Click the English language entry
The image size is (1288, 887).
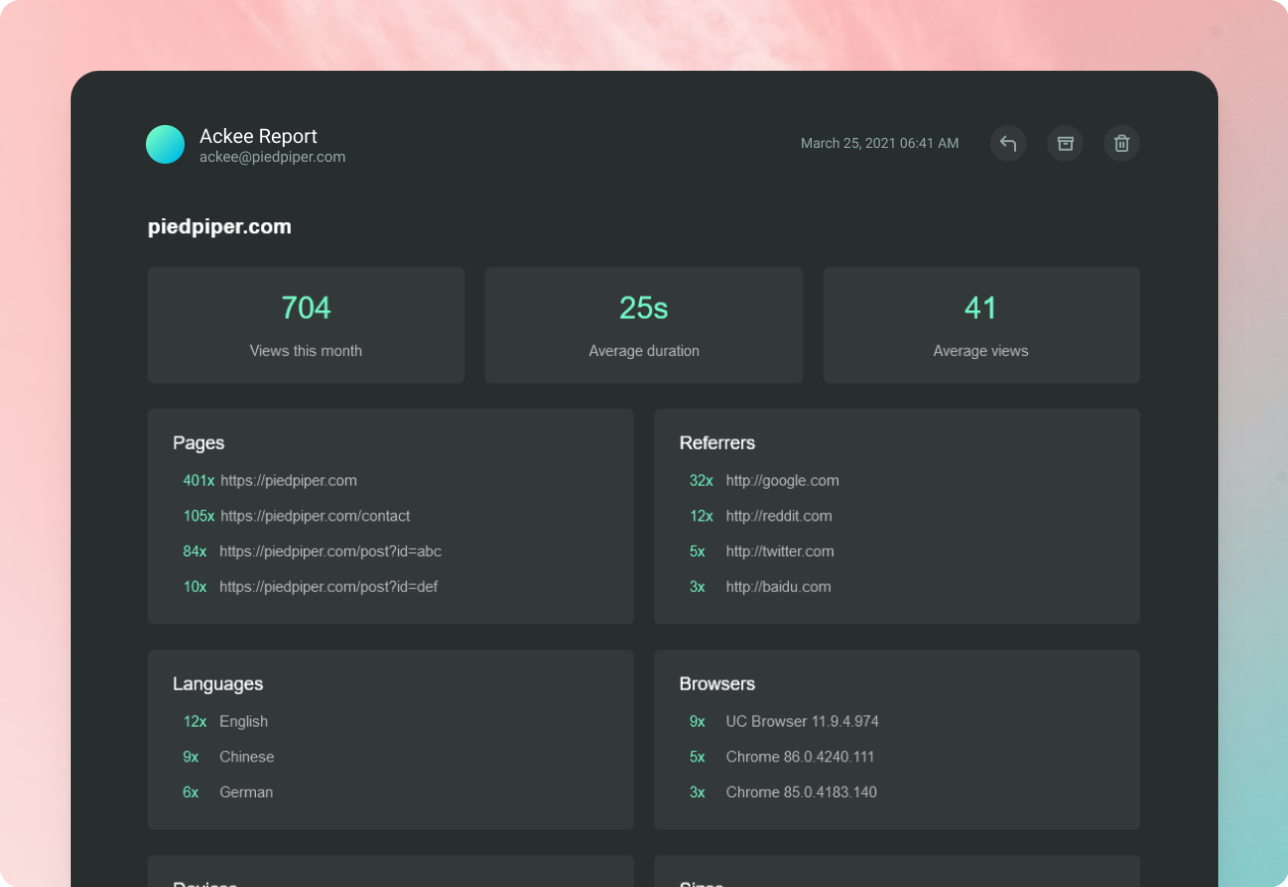point(244,722)
